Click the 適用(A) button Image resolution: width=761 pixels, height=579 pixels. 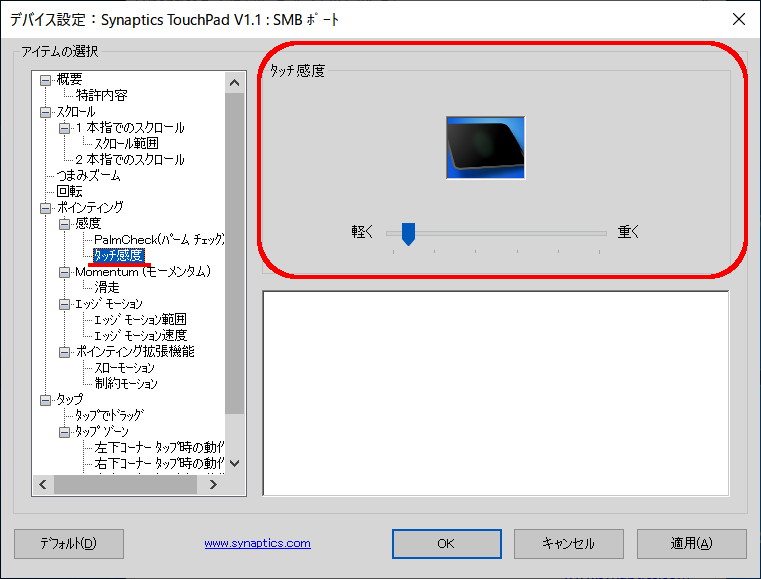tap(691, 544)
